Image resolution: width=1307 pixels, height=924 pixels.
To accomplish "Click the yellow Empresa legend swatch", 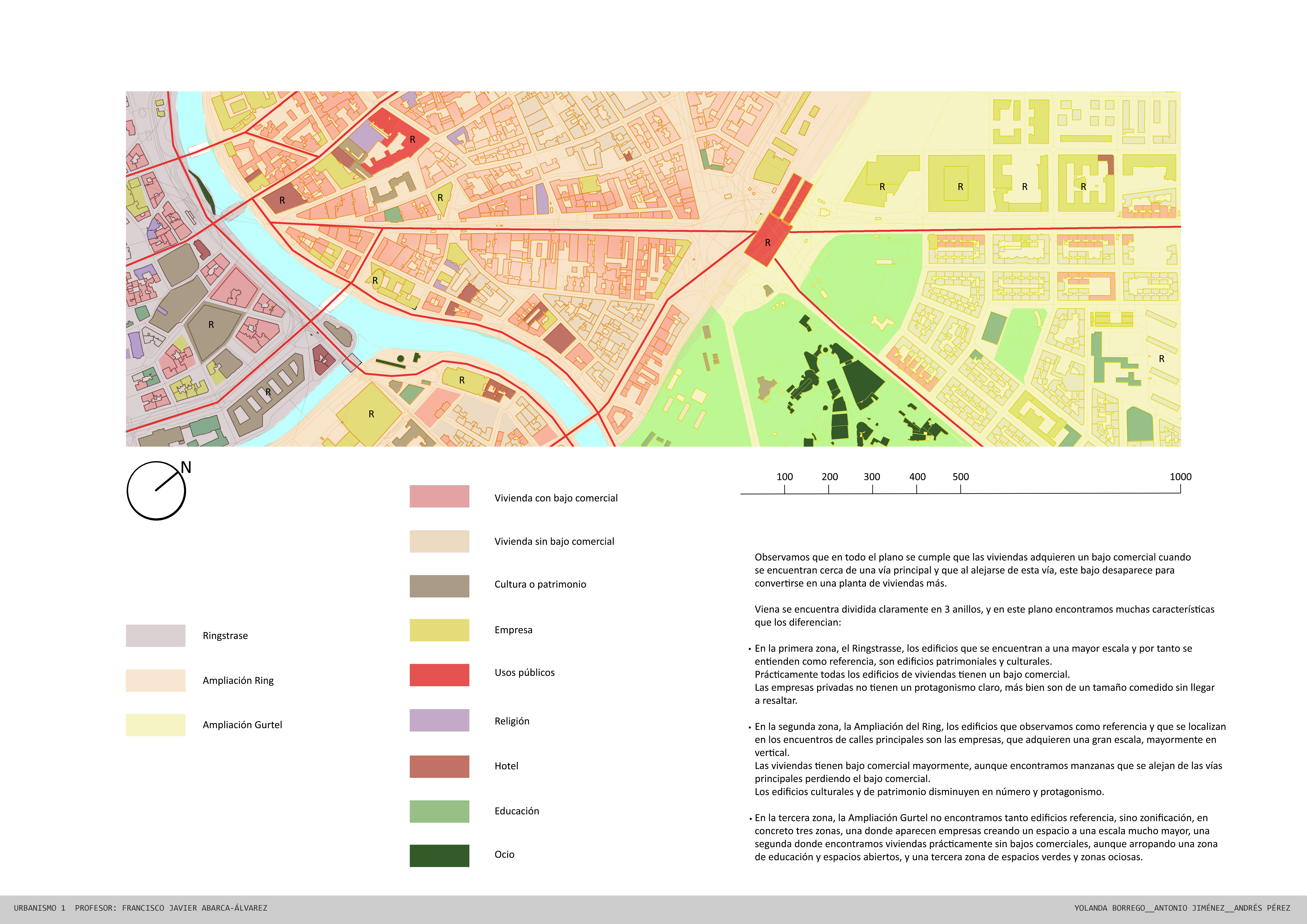I will pos(439,630).
